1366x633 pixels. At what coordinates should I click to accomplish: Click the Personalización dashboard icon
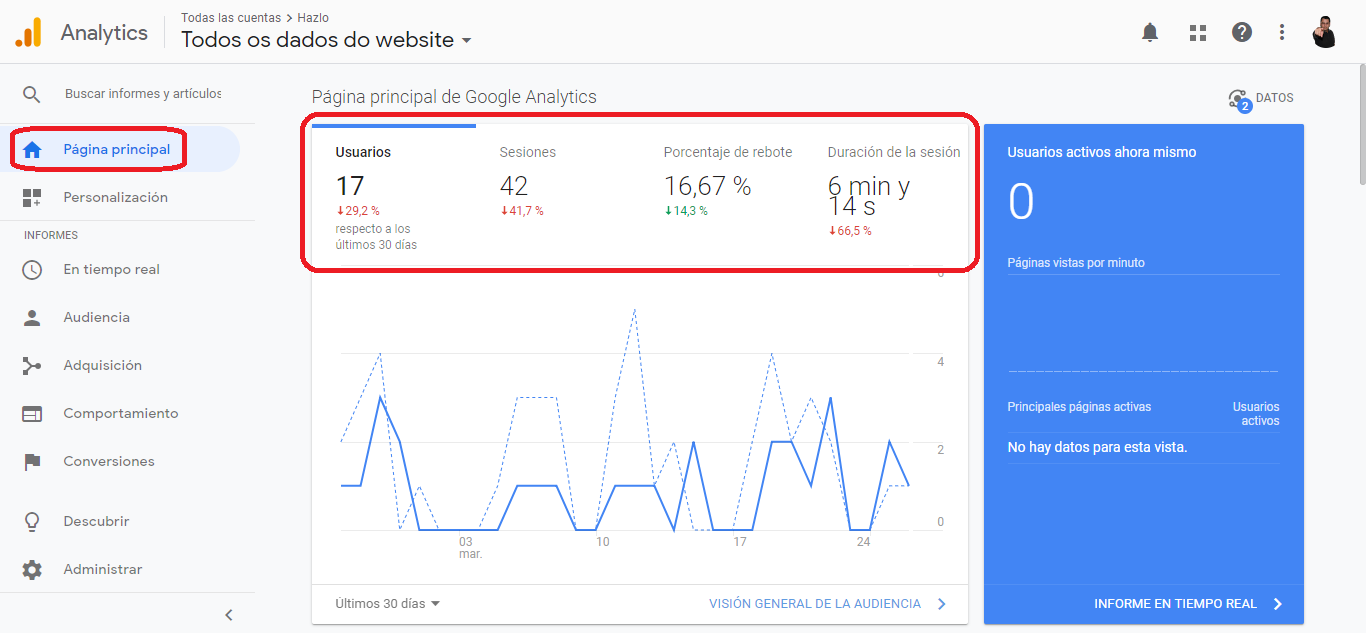click(x=32, y=198)
